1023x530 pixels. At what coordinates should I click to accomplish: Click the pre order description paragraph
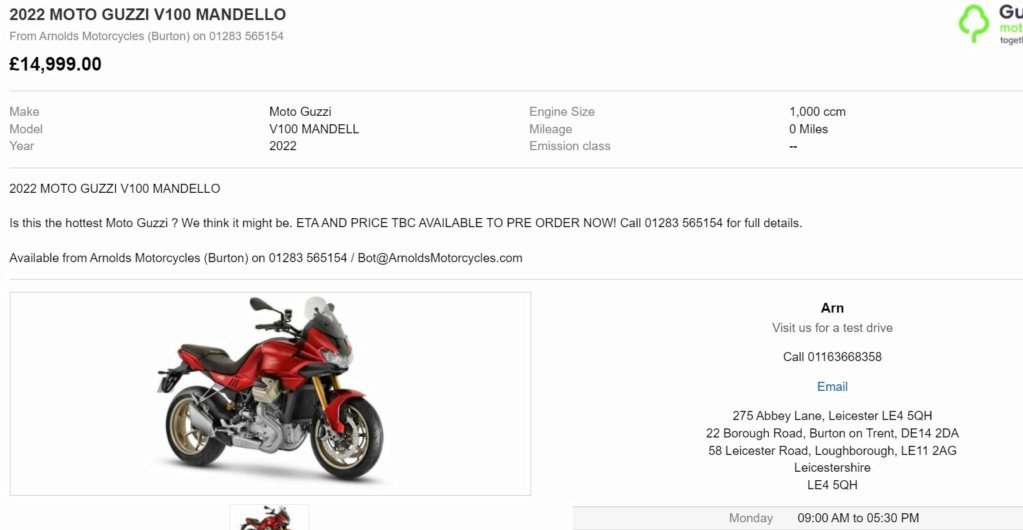tap(405, 223)
